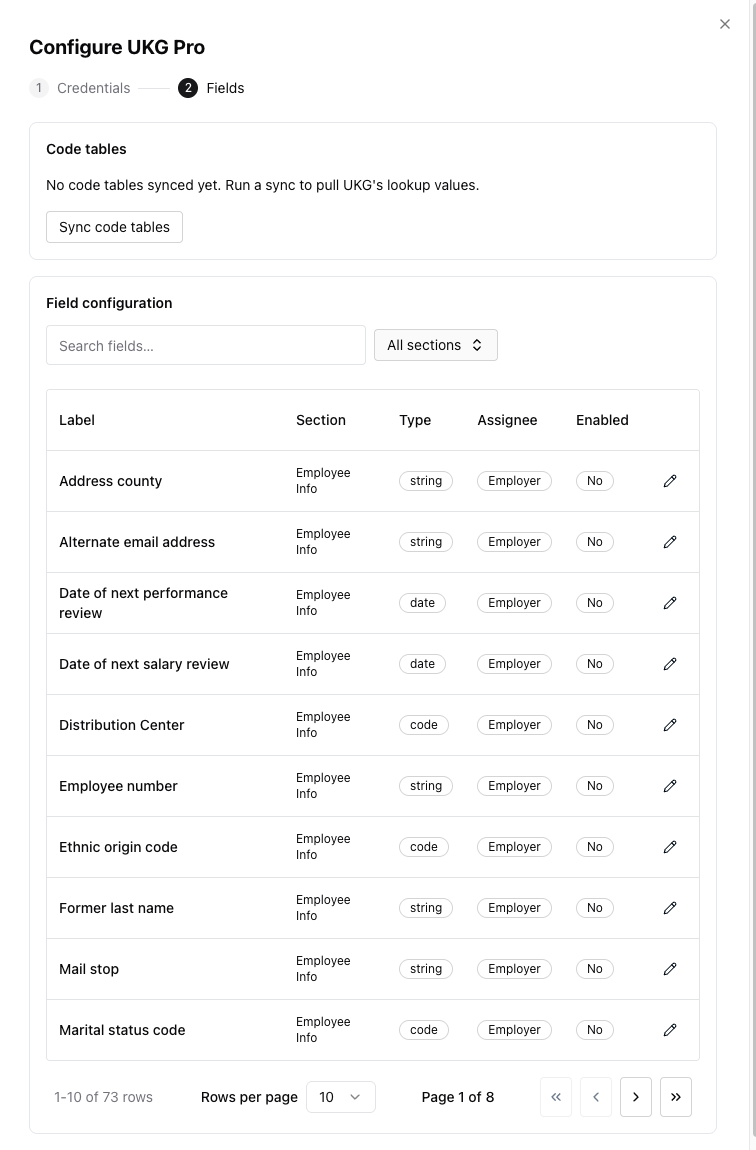
Task: Edit the Date of next salary review field
Action: pos(669,664)
